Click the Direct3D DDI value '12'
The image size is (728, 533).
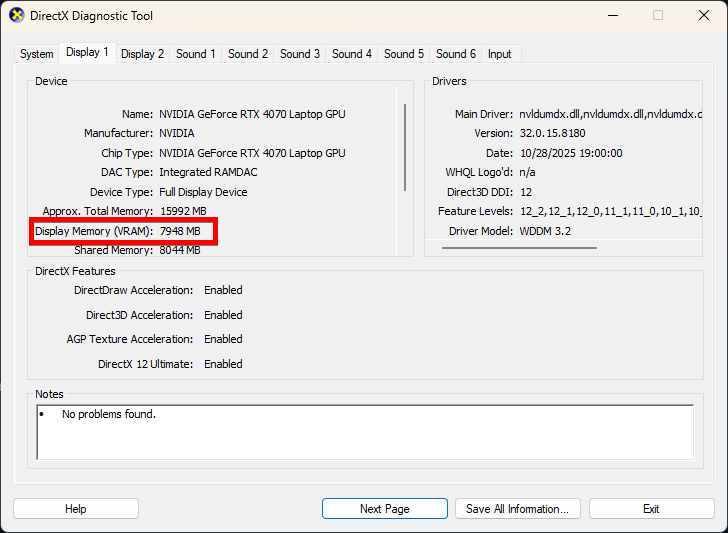click(x=526, y=192)
